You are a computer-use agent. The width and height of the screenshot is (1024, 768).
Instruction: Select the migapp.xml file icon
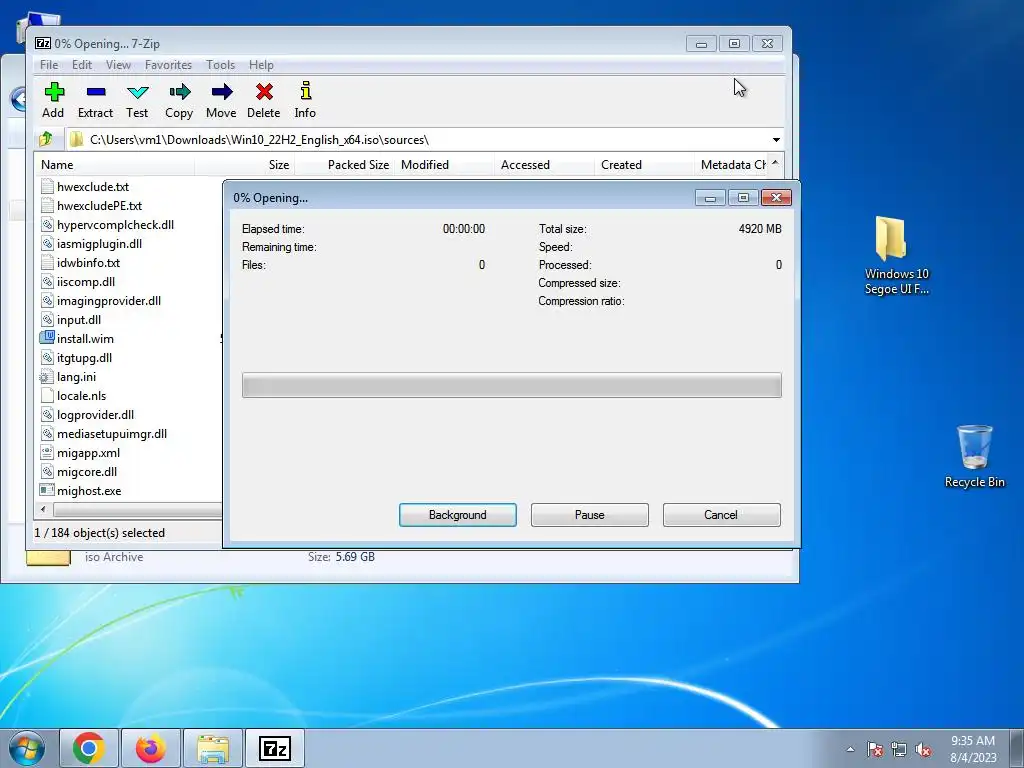coord(46,453)
